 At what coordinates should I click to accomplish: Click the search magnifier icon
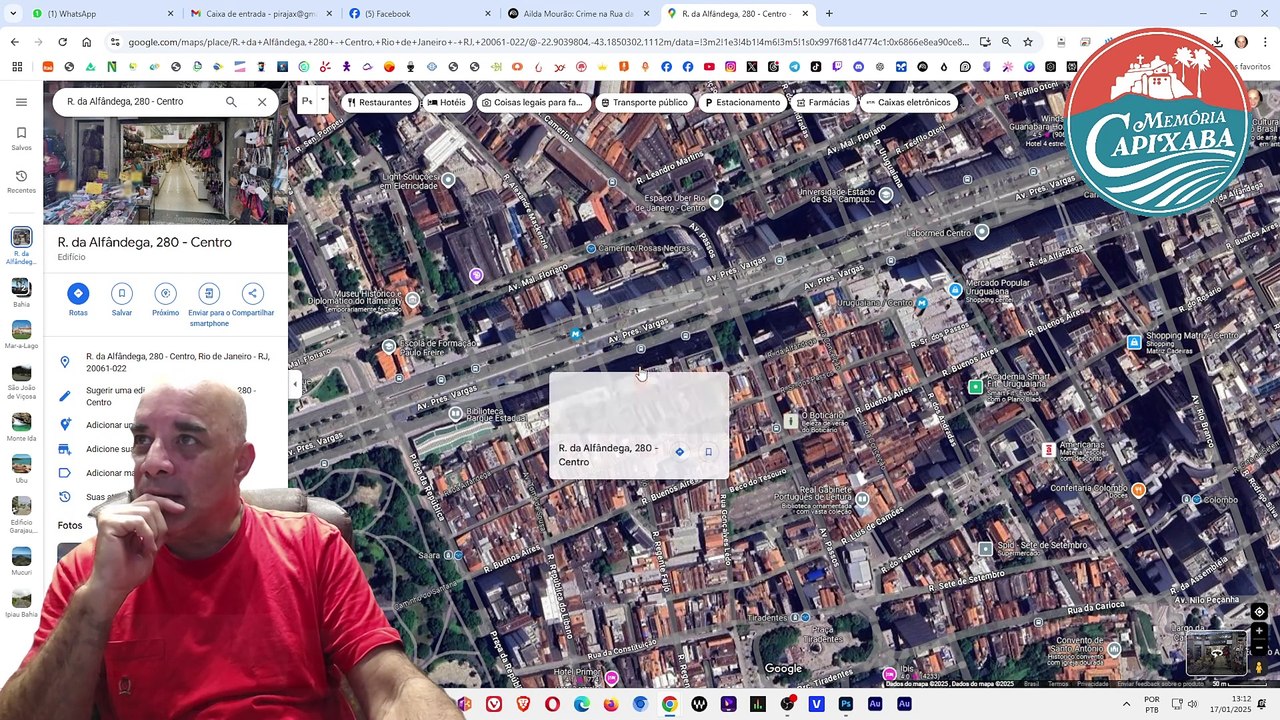point(231,102)
